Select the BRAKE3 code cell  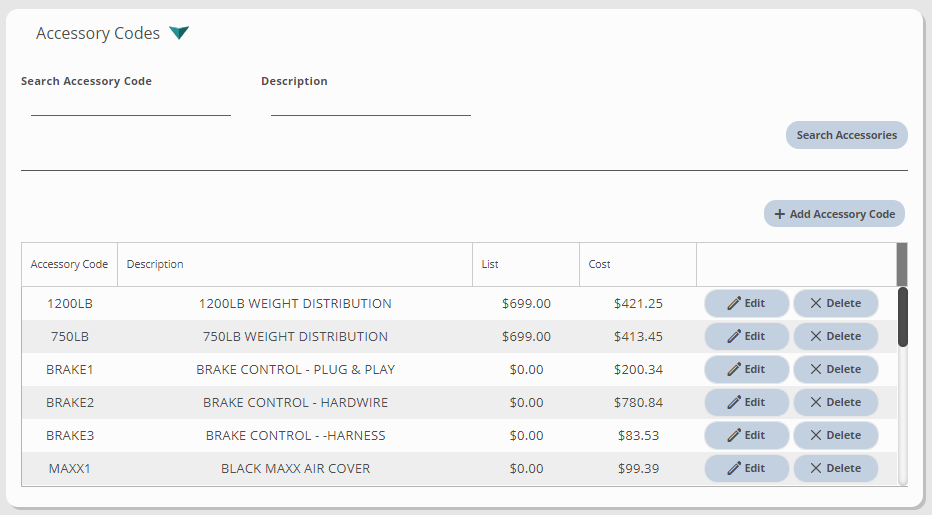click(x=70, y=435)
